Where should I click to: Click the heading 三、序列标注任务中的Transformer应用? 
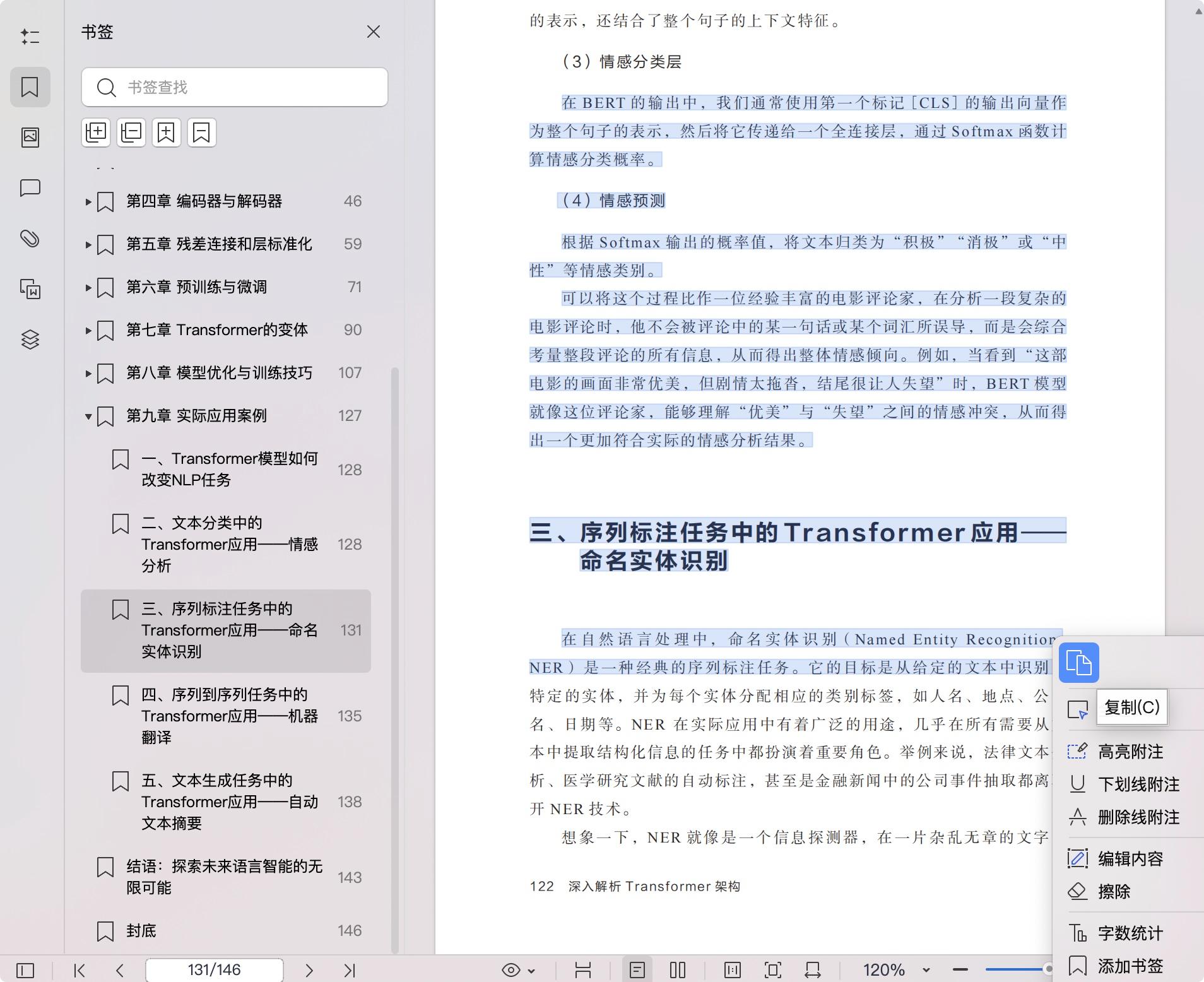798,546
